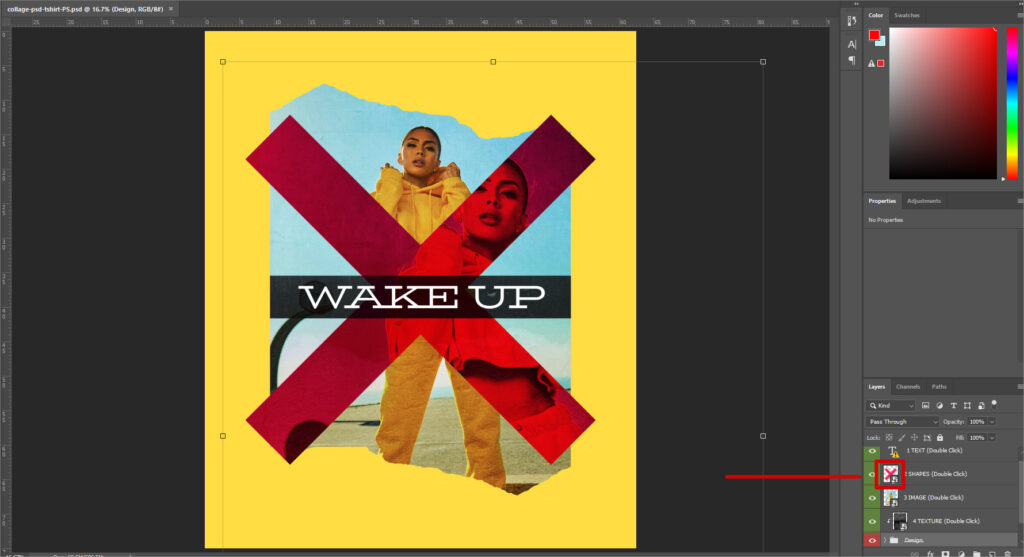Image resolution: width=1024 pixels, height=557 pixels.
Task: Hide the 3 IMAGE layer
Action: point(872,498)
